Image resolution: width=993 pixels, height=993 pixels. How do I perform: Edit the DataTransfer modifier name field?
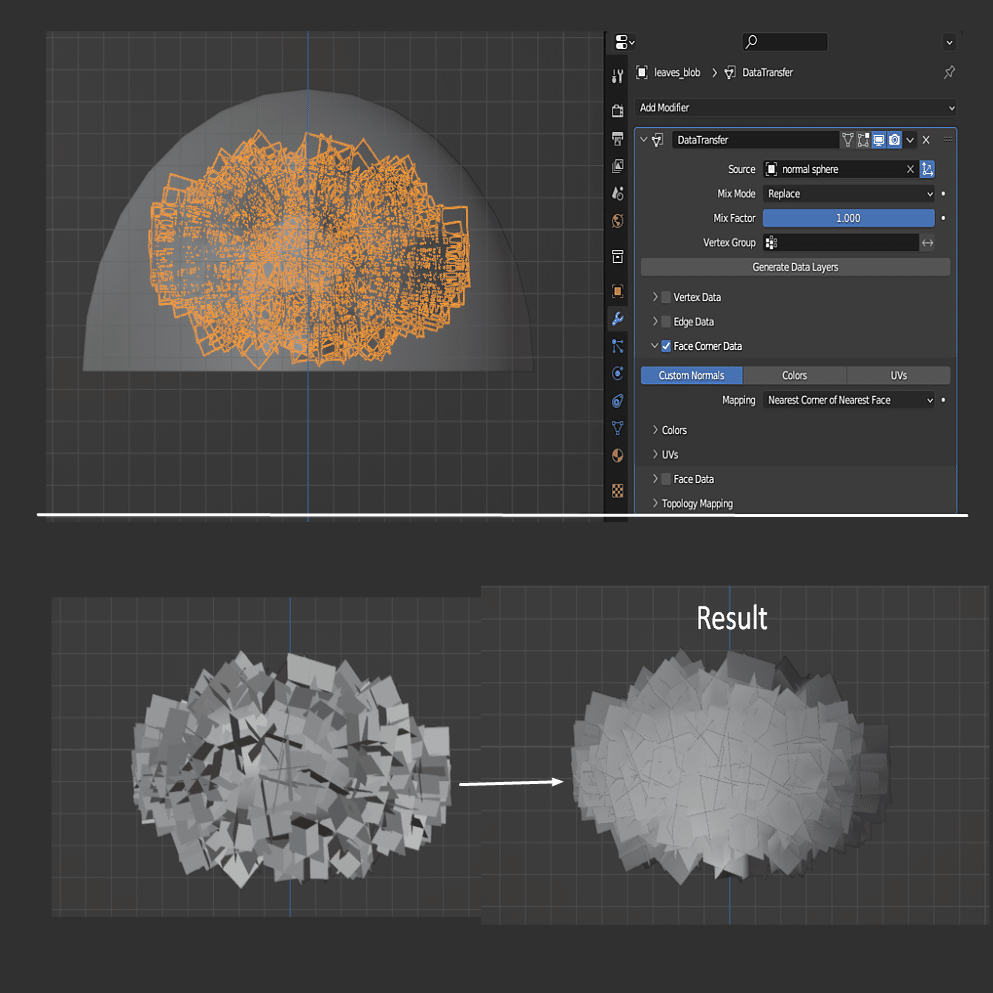(755, 140)
